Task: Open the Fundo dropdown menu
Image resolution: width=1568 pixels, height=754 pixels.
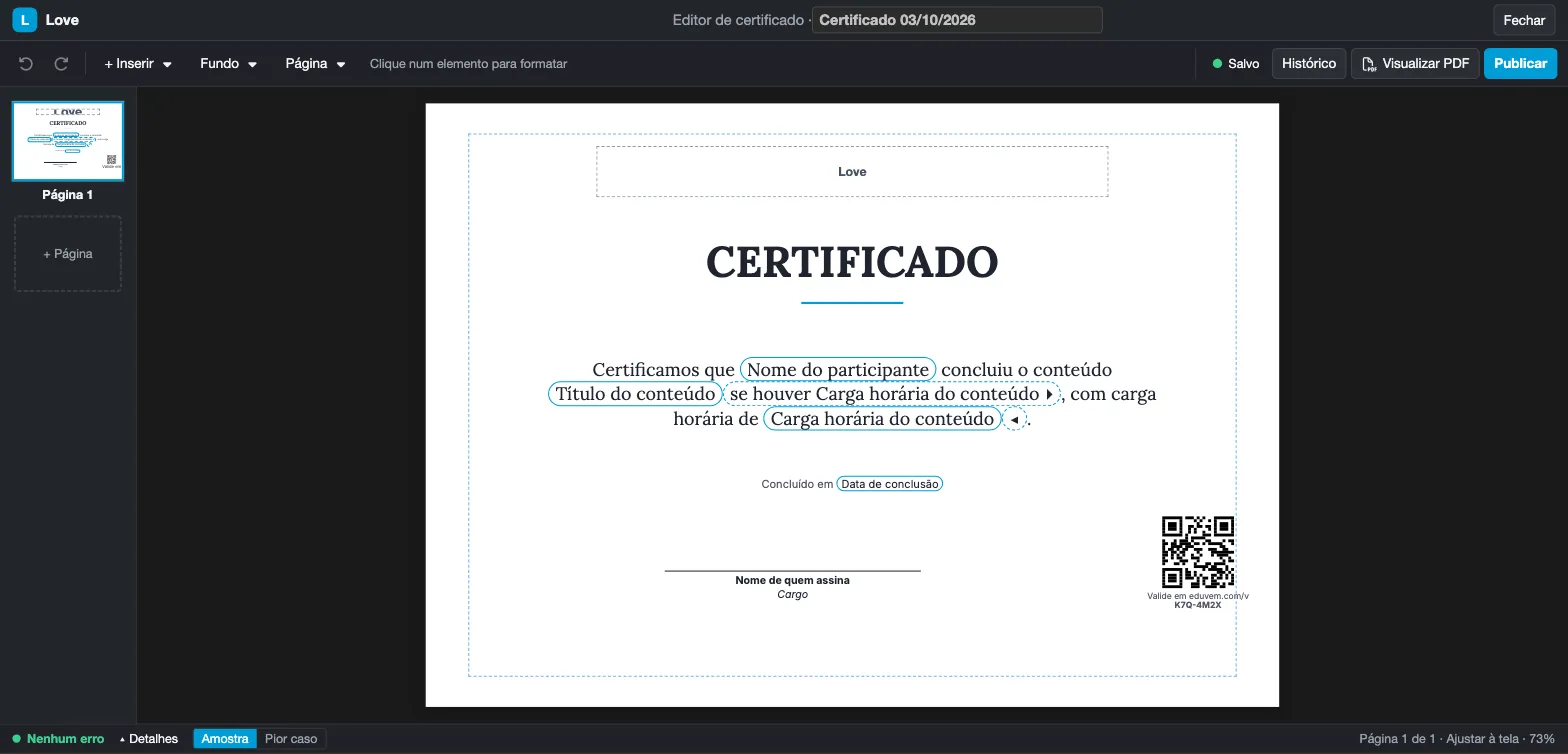Action: coord(228,64)
